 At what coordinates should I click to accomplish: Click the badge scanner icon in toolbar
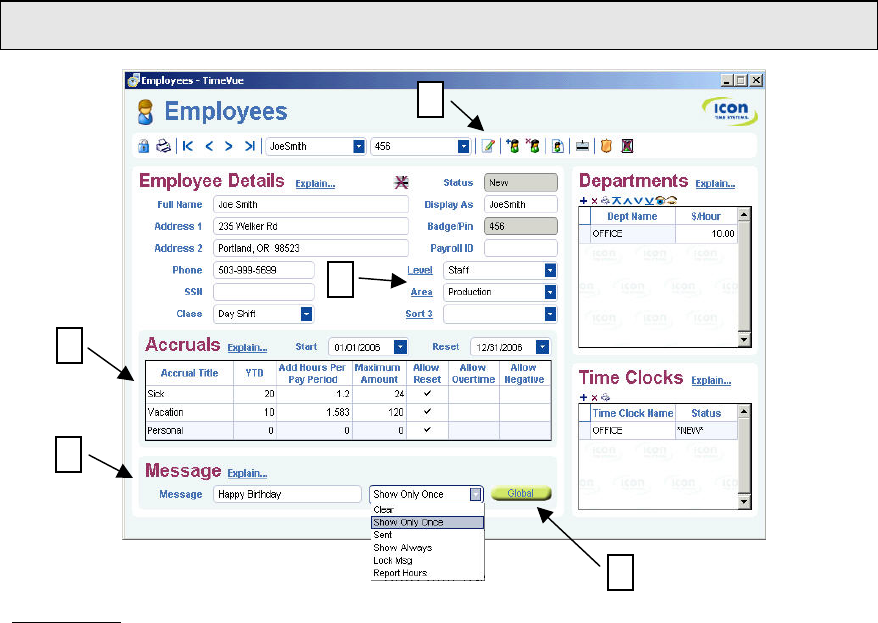click(x=582, y=146)
